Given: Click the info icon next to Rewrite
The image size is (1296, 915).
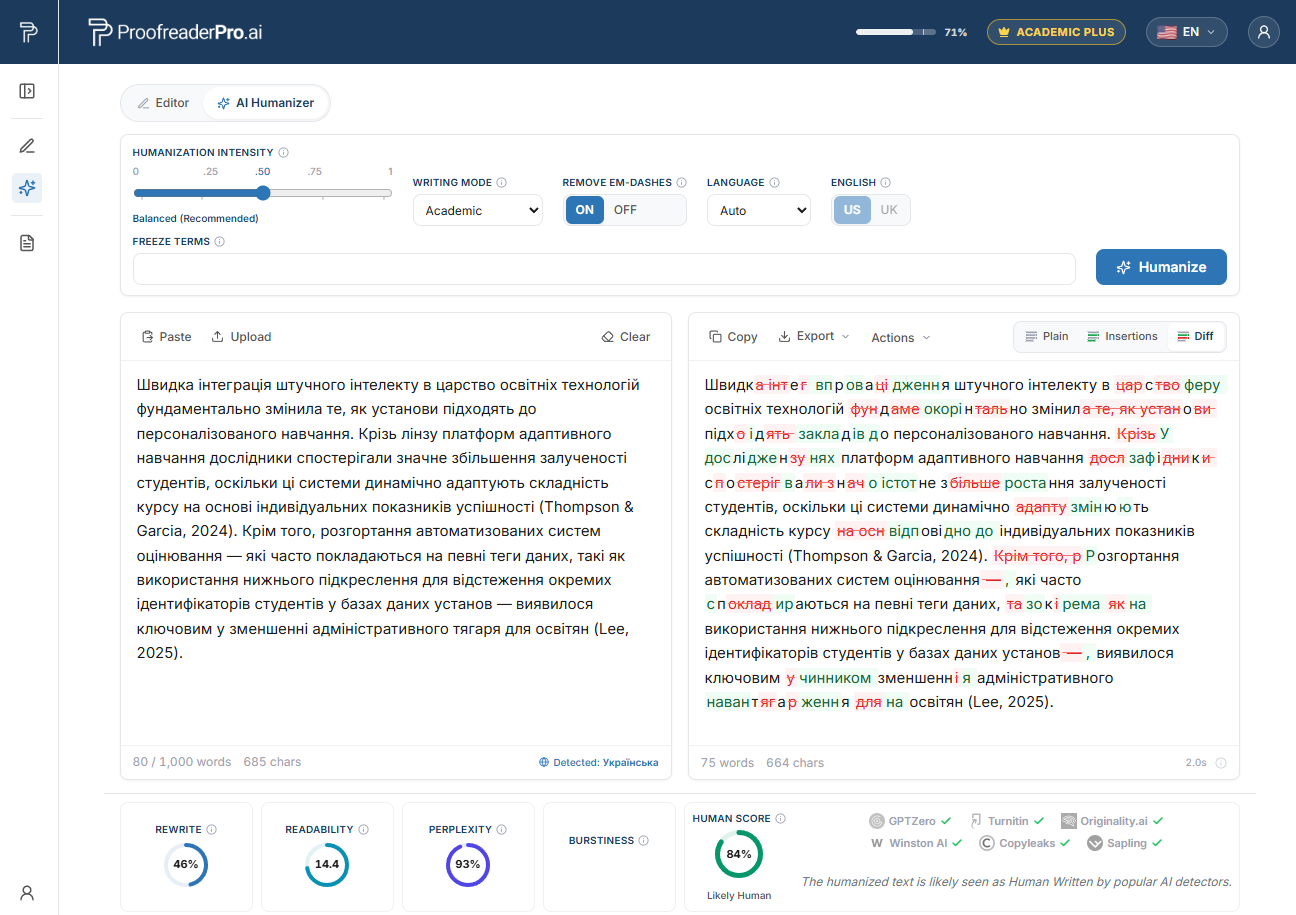Looking at the screenshot, I should click(212, 830).
